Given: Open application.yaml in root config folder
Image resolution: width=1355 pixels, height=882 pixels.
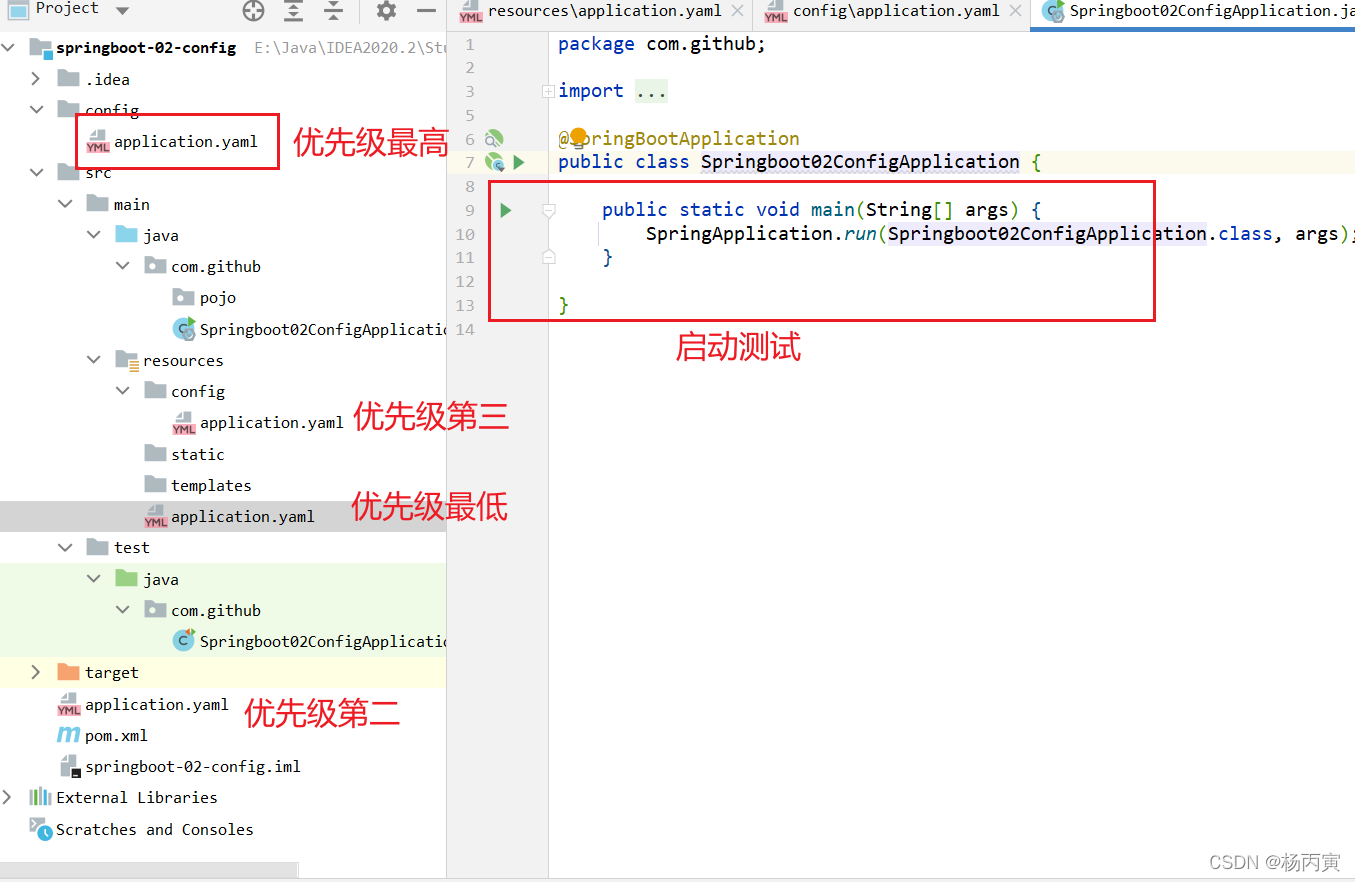Looking at the screenshot, I should tap(185, 142).
